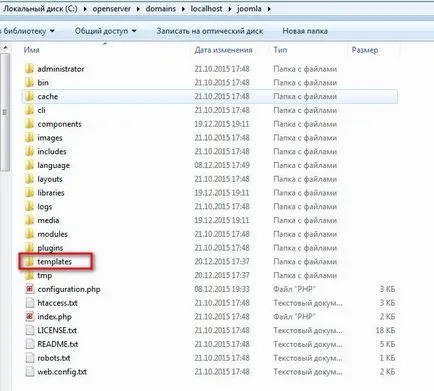The image size is (434, 391).
Task: Select the htaccess.txt file name
Action: click(57, 303)
